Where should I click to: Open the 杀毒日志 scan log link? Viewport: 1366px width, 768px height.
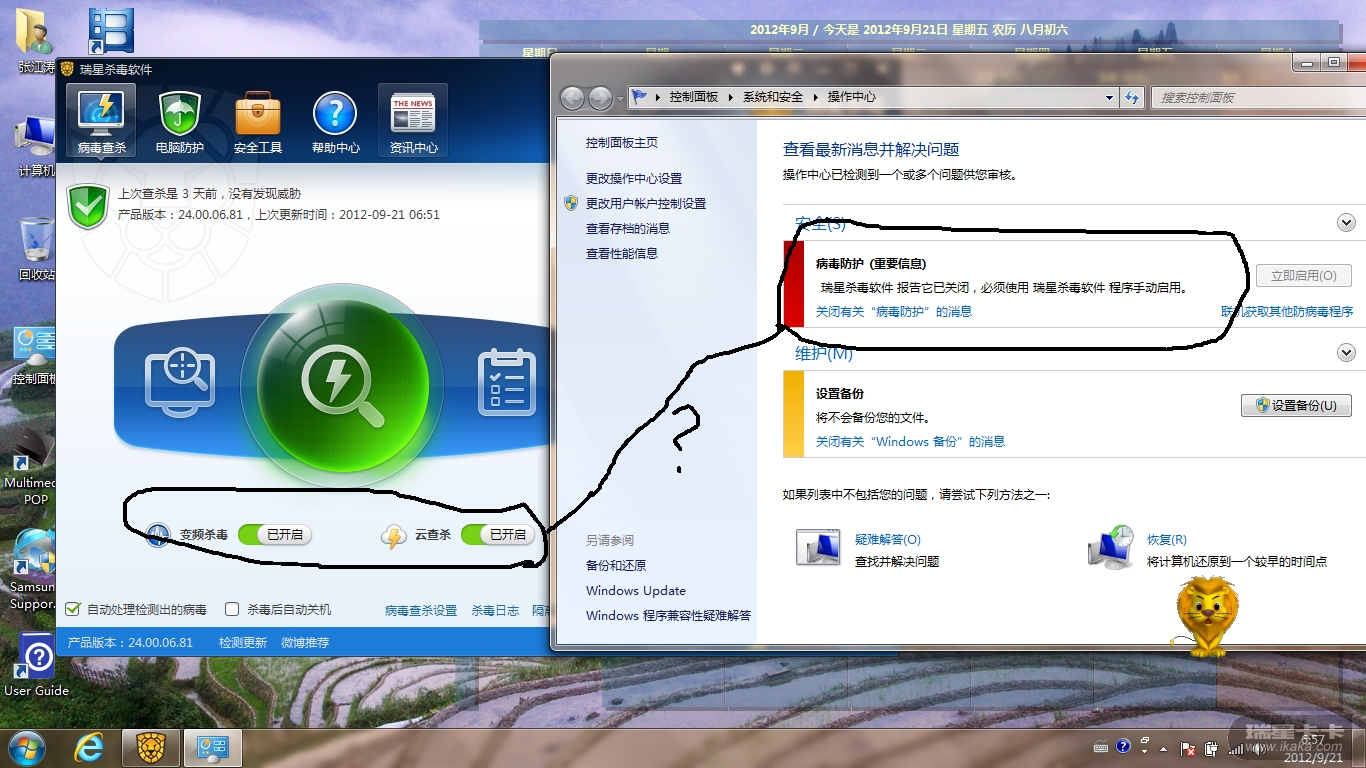click(x=495, y=610)
